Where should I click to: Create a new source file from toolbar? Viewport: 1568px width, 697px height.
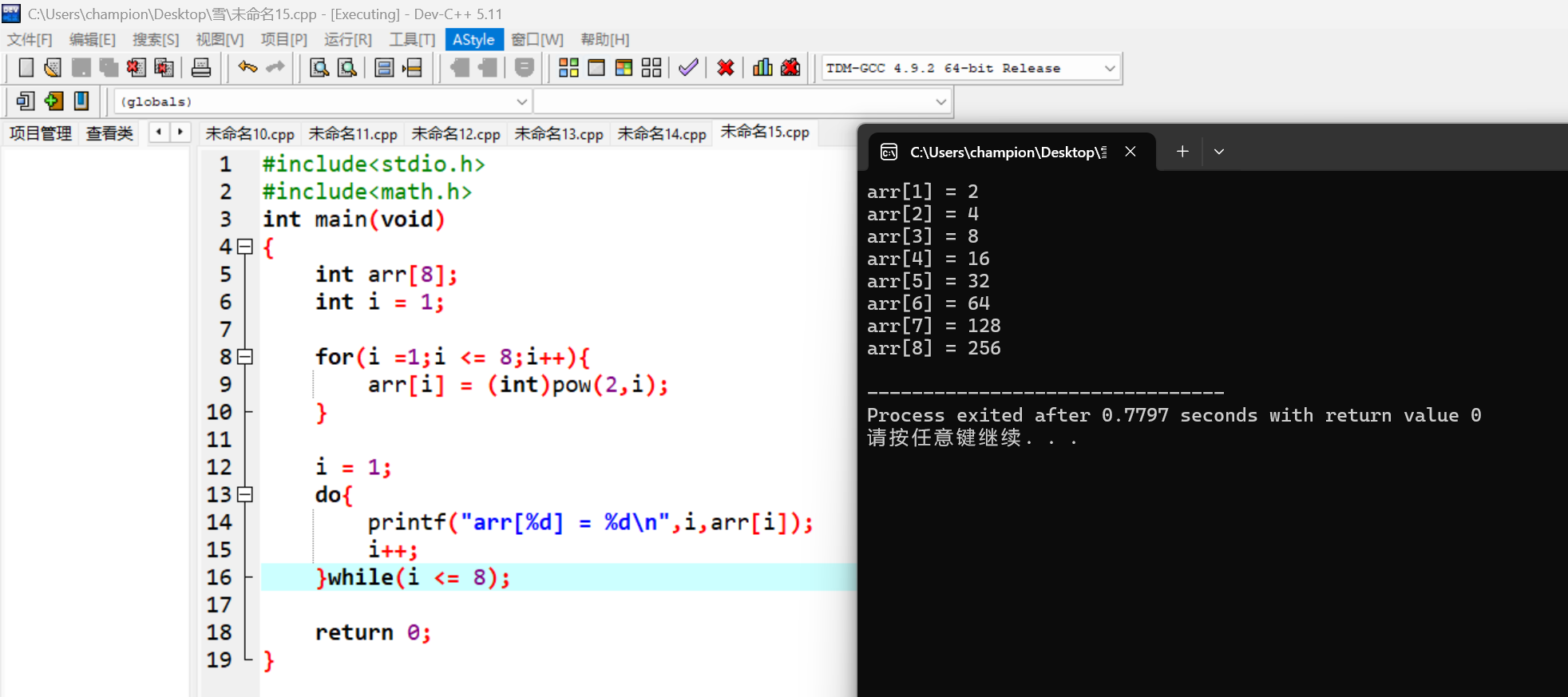click(26, 68)
